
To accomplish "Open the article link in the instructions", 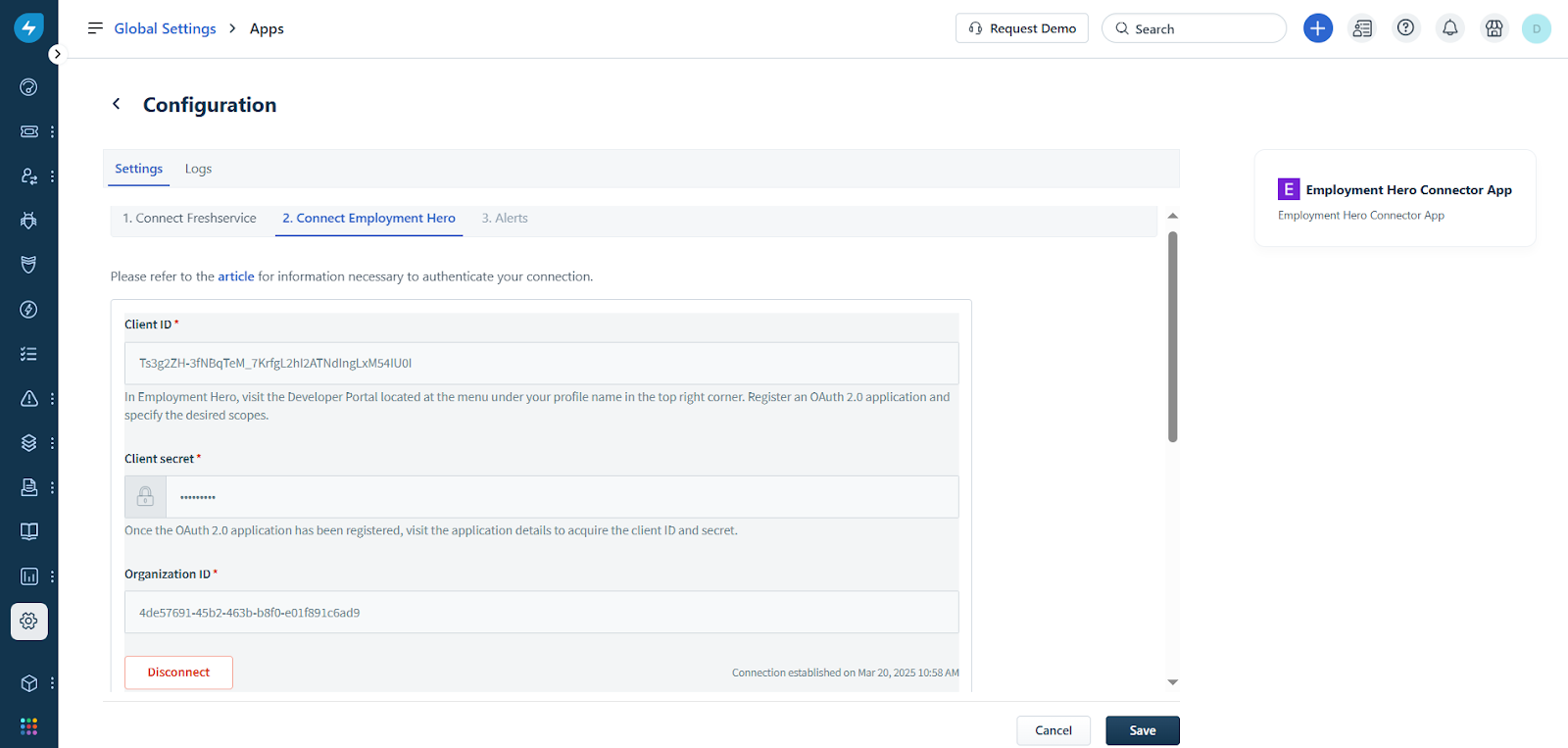I will pyautogui.click(x=236, y=276).
